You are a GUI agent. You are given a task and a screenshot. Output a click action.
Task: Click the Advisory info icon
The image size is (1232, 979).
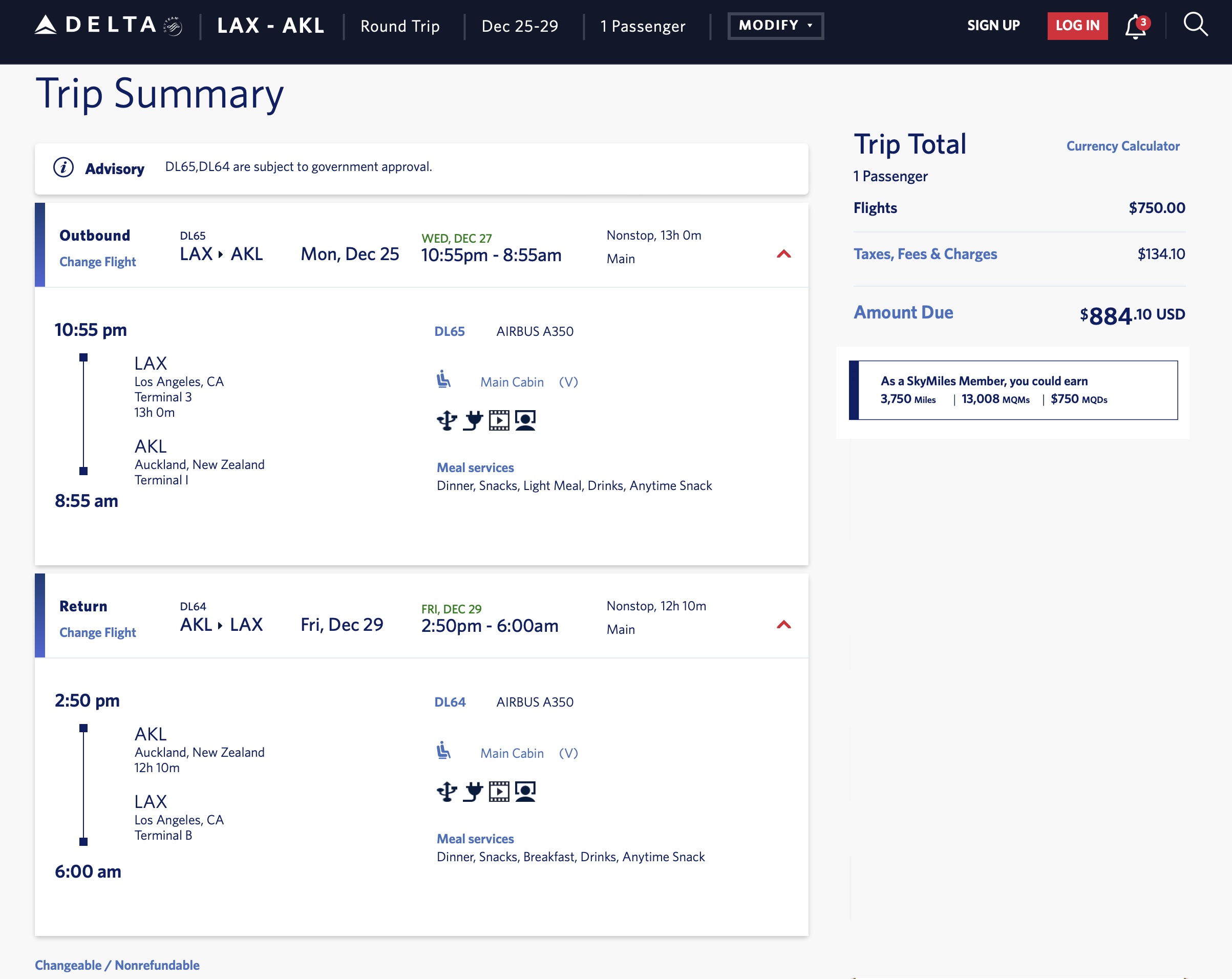tap(63, 167)
